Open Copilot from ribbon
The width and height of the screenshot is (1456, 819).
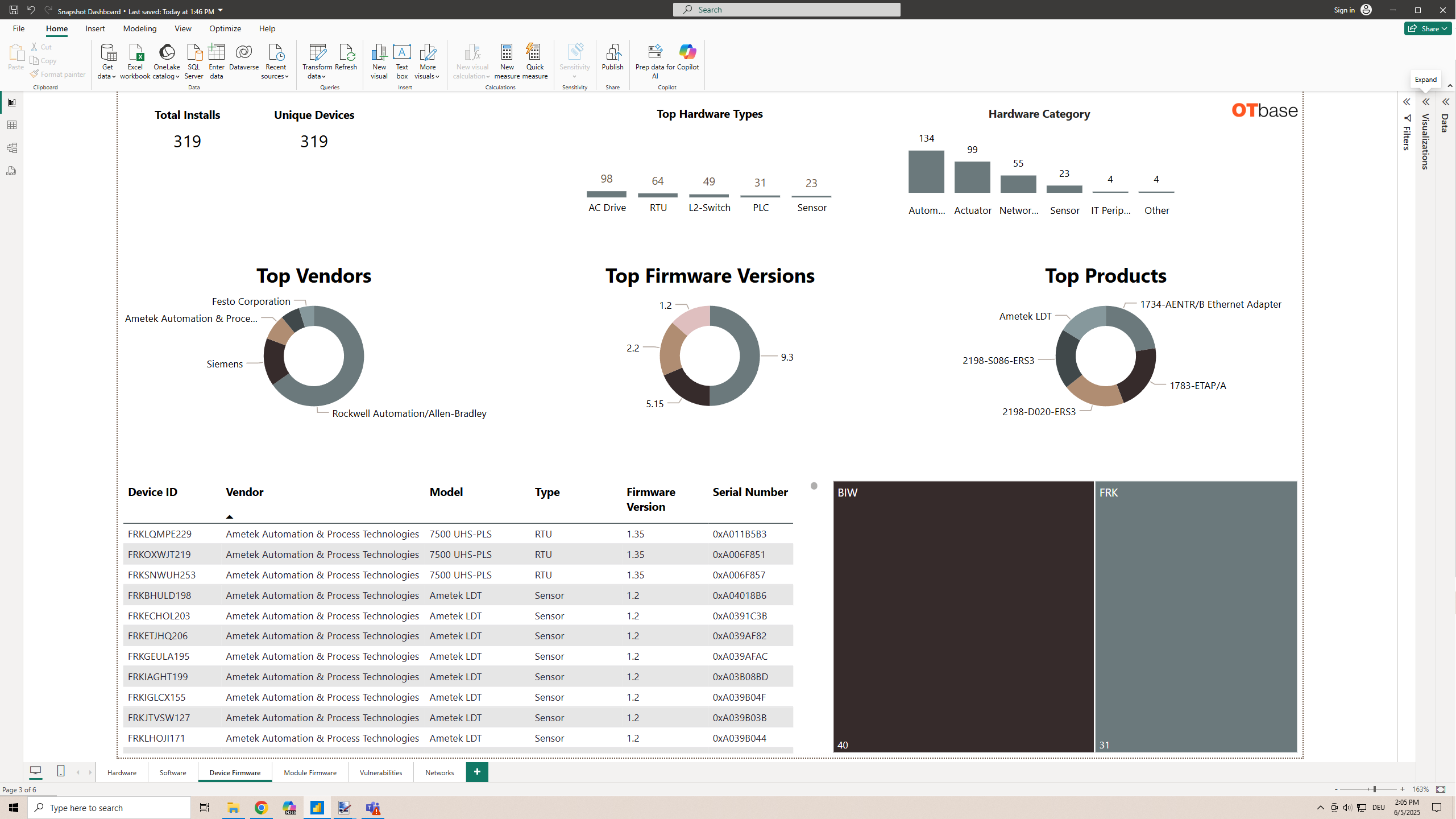(688, 57)
